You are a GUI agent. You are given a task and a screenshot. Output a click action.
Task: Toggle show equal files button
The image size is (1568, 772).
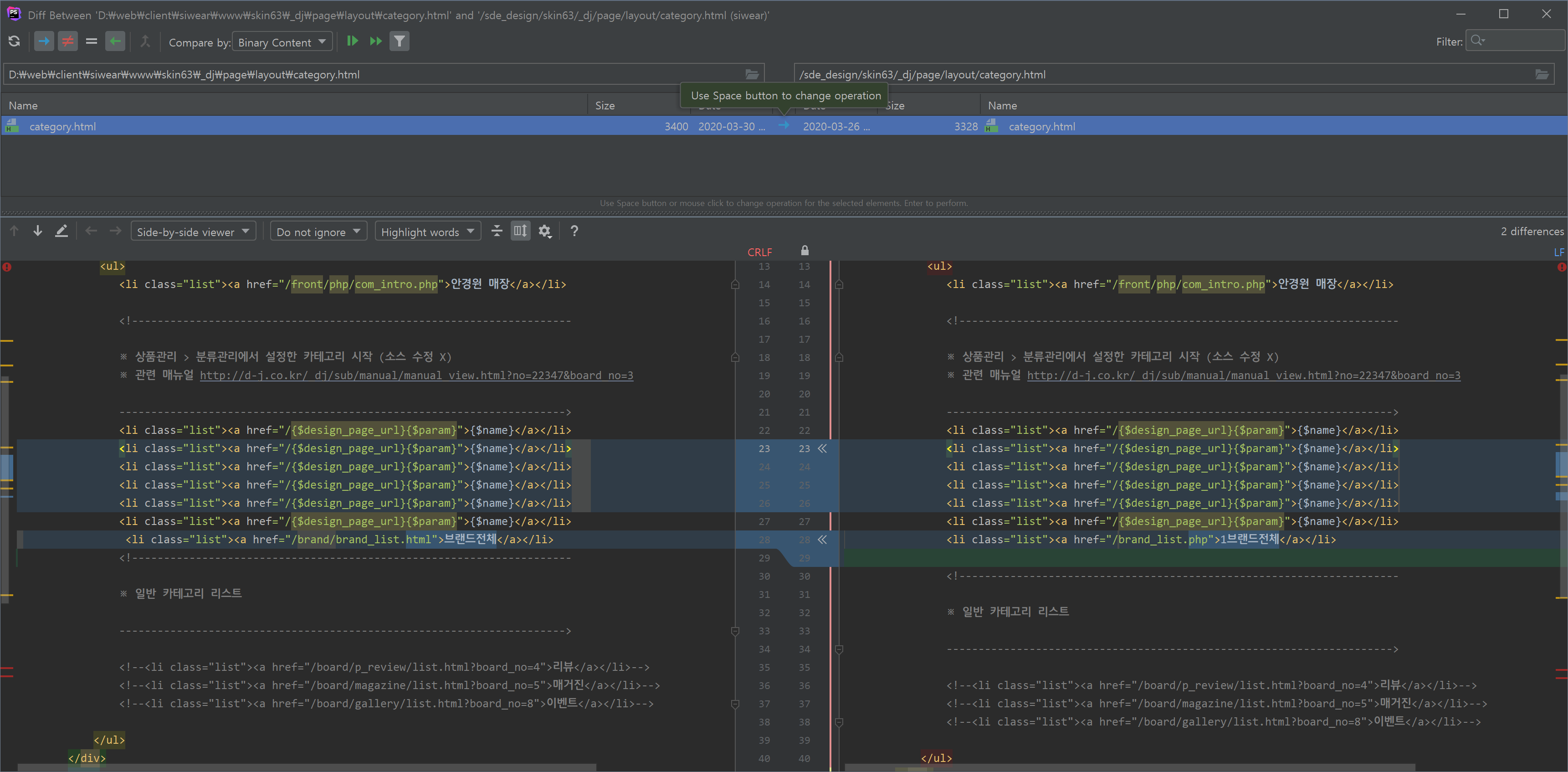click(x=91, y=41)
